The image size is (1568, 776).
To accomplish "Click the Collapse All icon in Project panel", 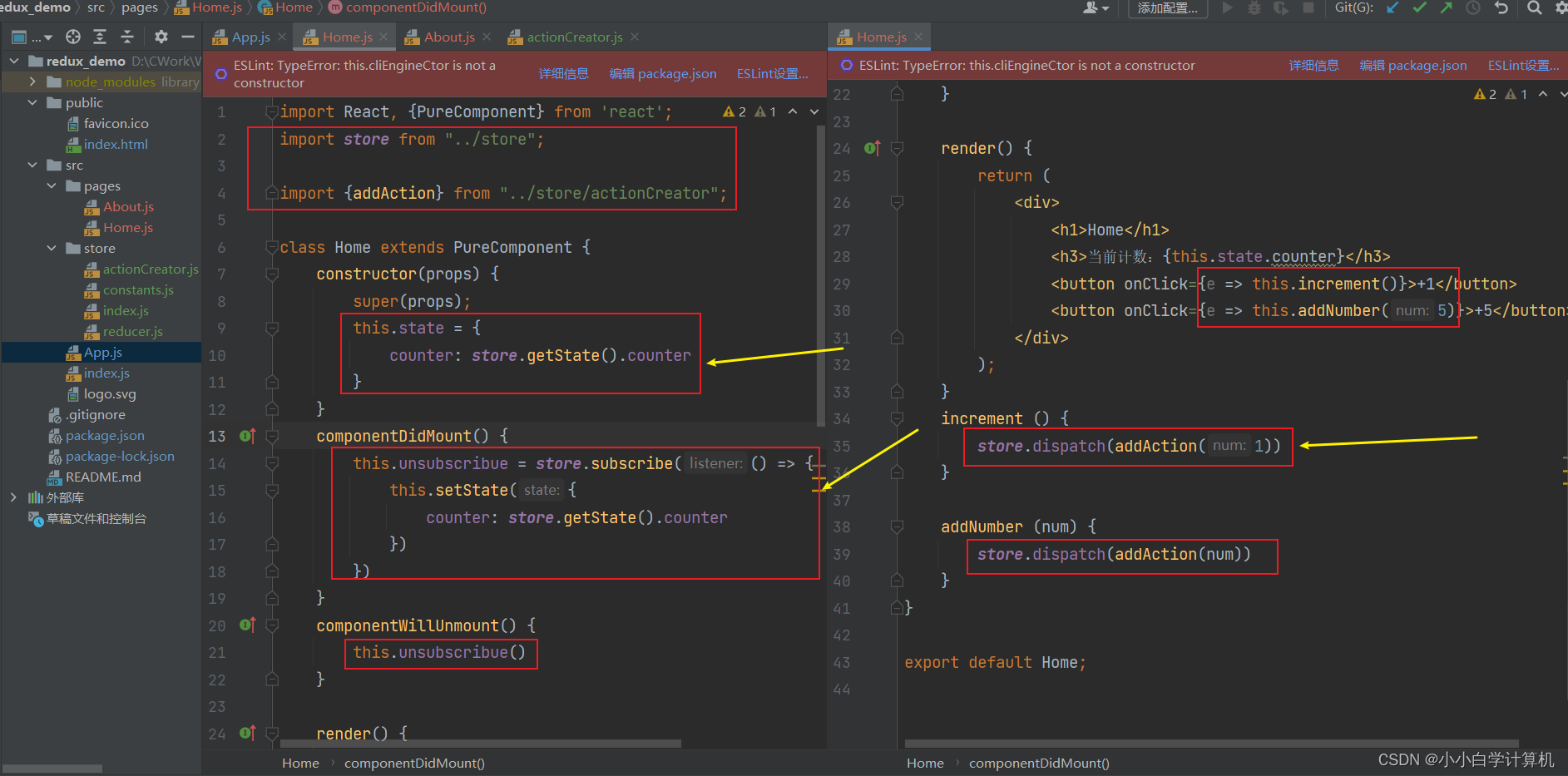I will pyautogui.click(x=127, y=37).
